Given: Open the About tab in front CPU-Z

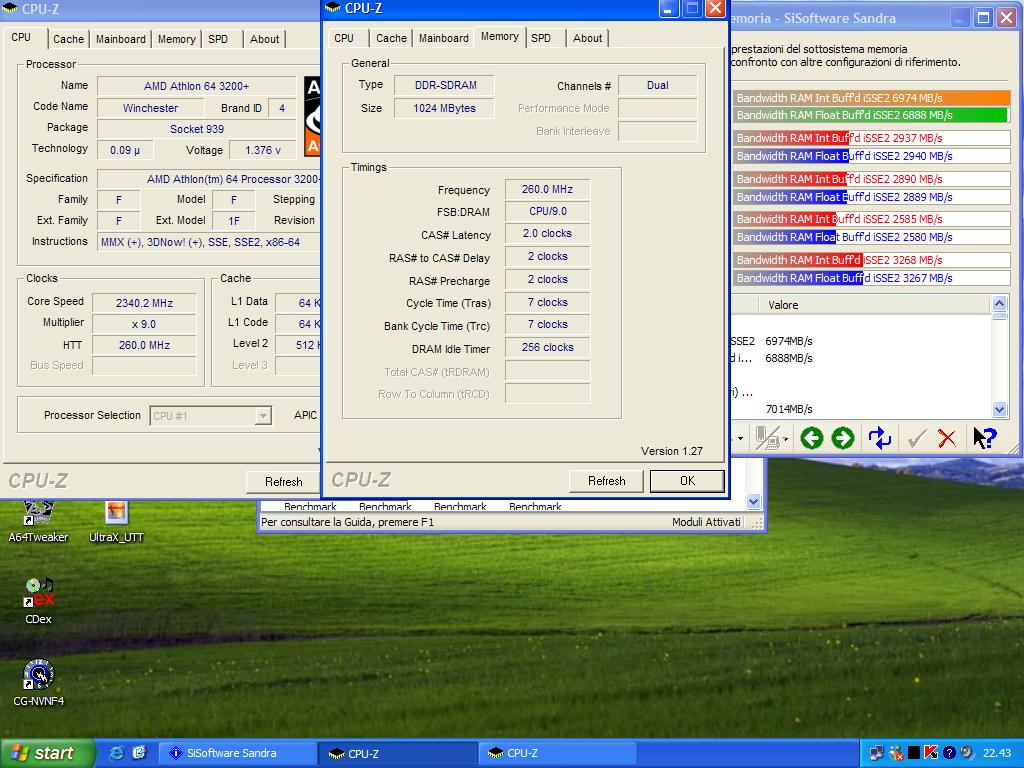Looking at the screenshot, I should pyautogui.click(x=587, y=38).
